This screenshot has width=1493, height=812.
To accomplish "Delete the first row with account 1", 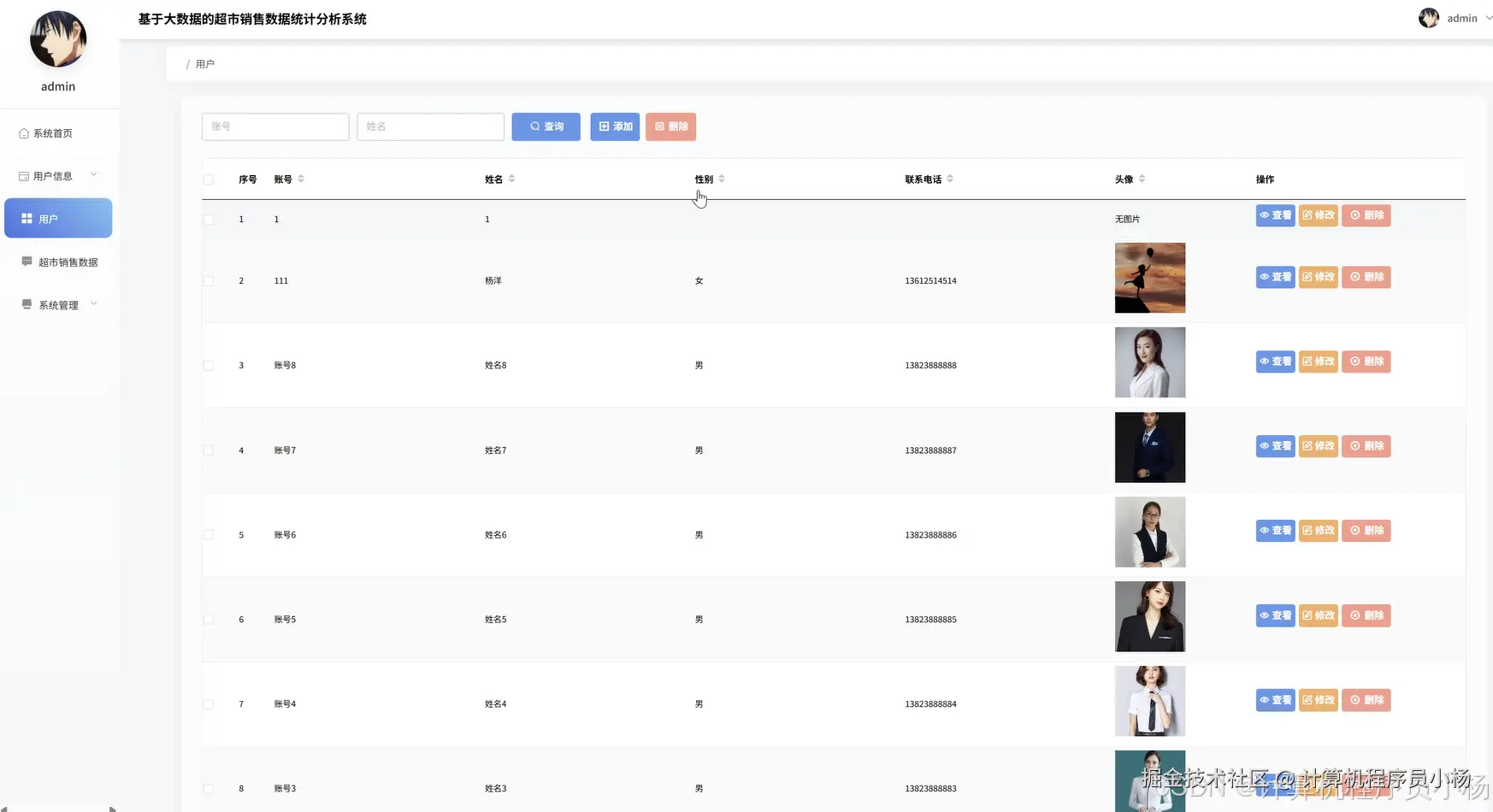I will pyautogui.click(x=1366, y=215).
